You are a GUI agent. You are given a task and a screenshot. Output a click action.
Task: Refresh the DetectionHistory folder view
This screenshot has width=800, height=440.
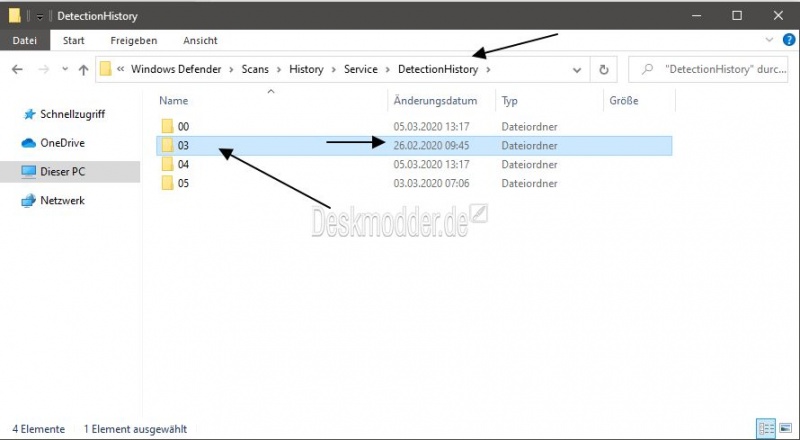point(604,70)
